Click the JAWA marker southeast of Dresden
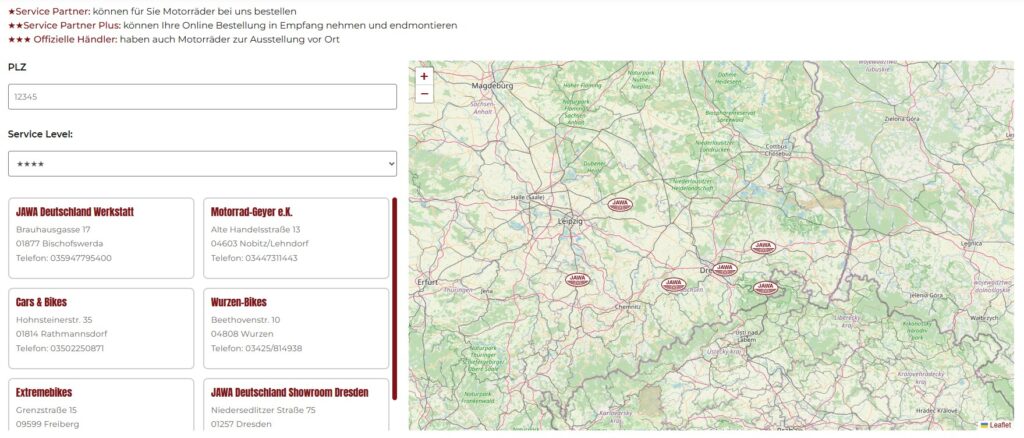This screenshot has width=1024, height=438. (765, 287)
